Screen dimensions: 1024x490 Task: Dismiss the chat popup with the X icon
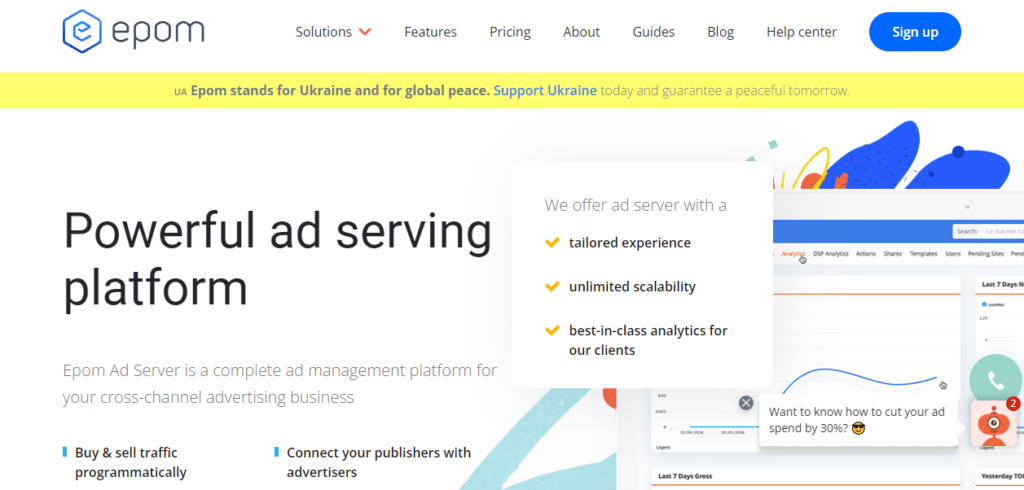tap(746, 403)
